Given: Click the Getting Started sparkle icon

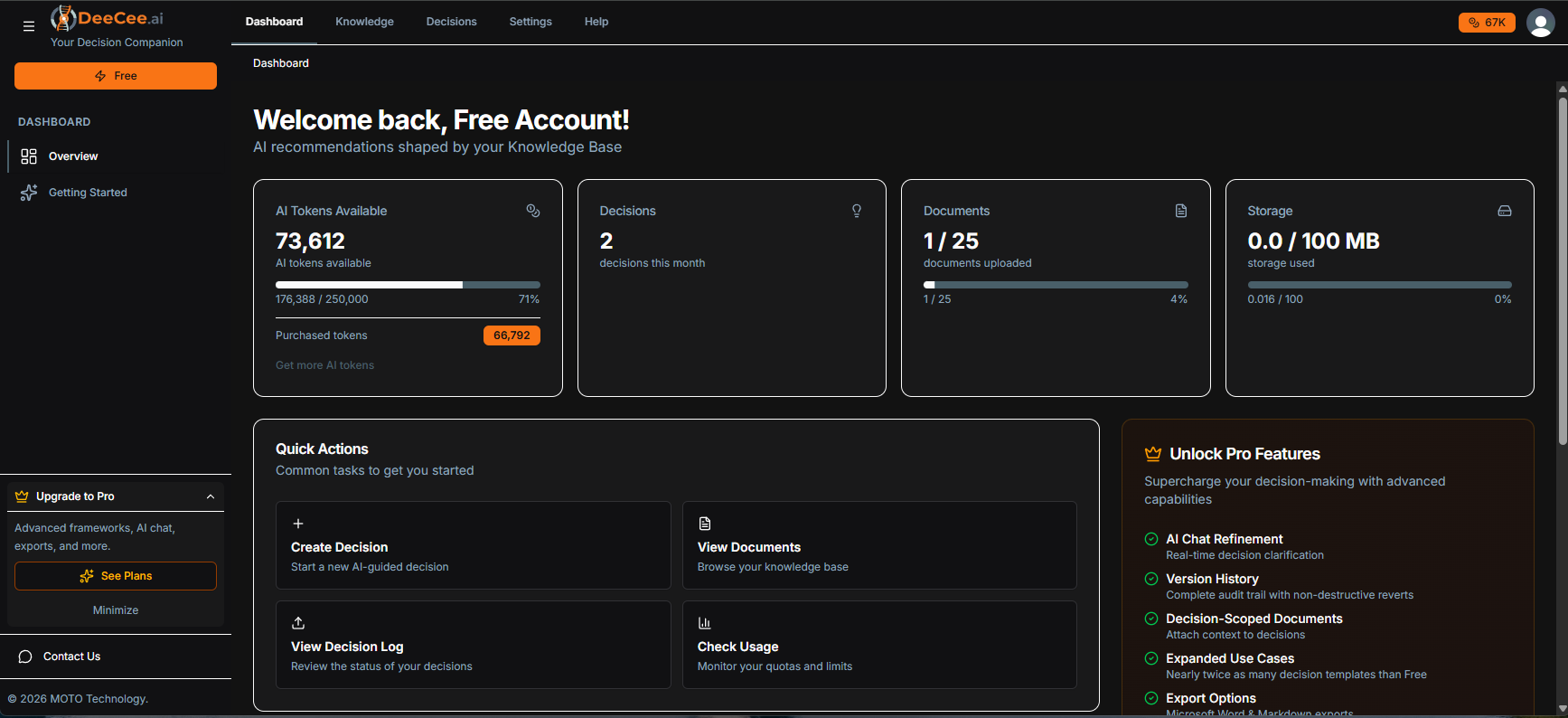Looking at the screenshot, I should [29, 193].
